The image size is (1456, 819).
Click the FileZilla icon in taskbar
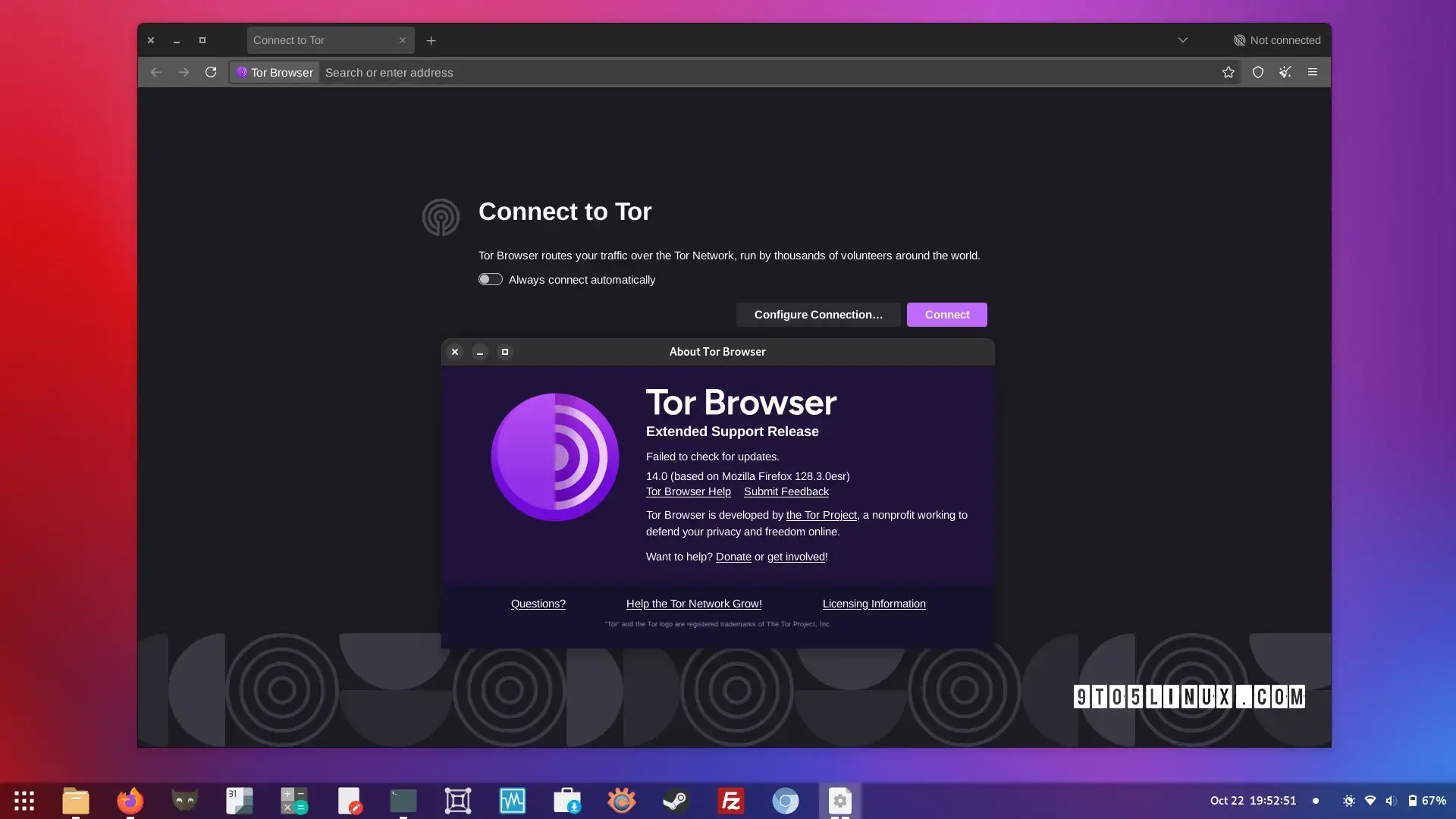(730, 800)
